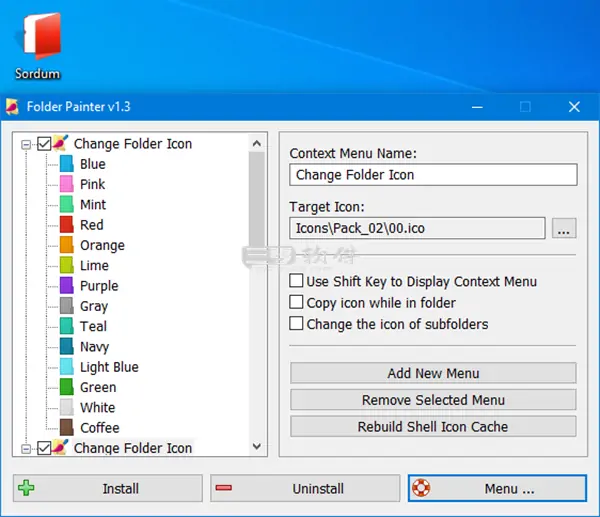
Task: Uncheck the first Change Folder Icon checkbox
Action: (44, 144)
